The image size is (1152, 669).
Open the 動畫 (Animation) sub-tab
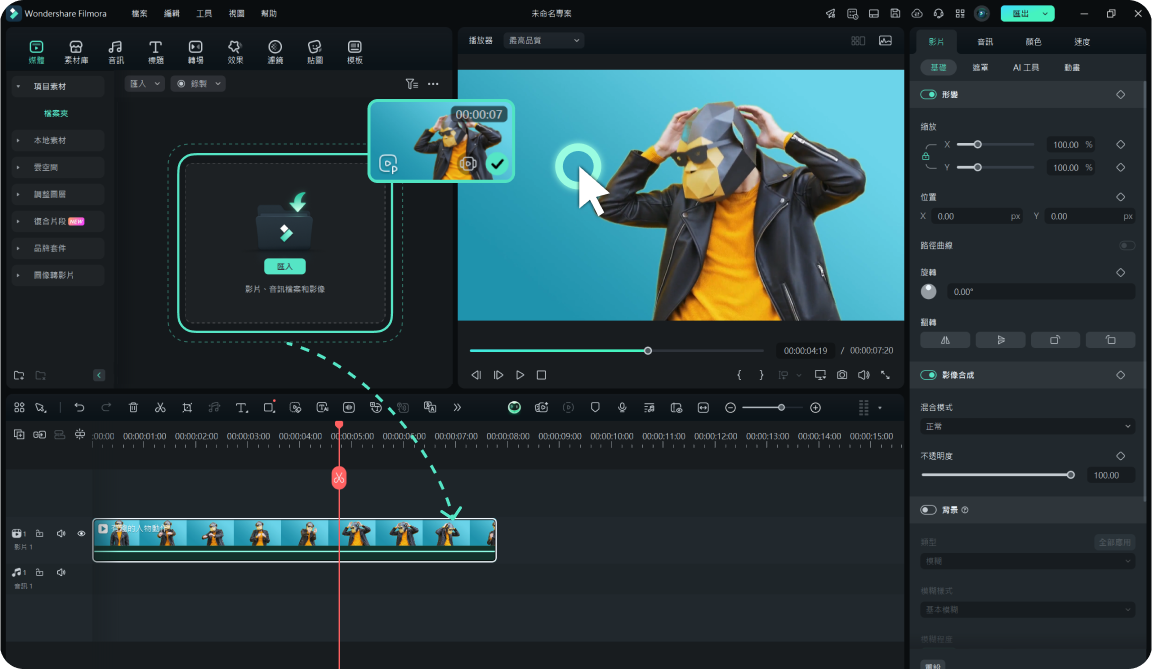[1072, 68]
